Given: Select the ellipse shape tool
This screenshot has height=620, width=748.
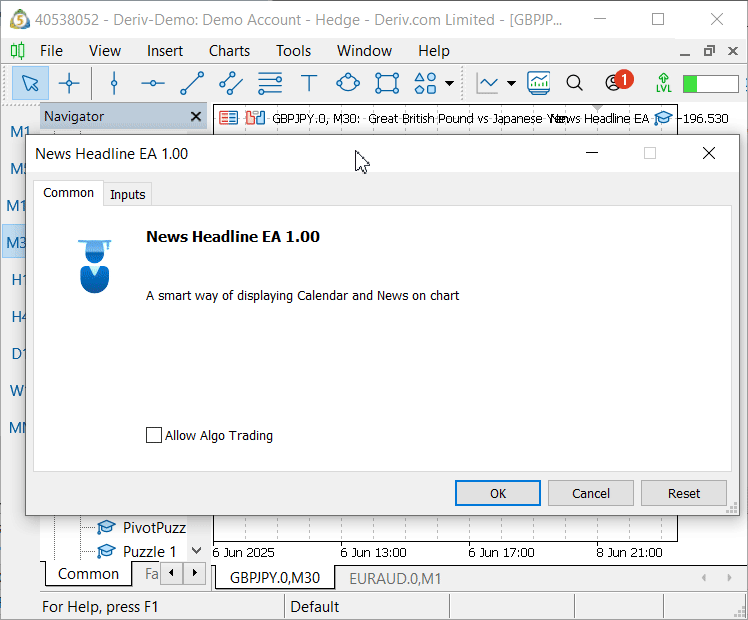Looking at the screenshot, I should tap(348, 83).
